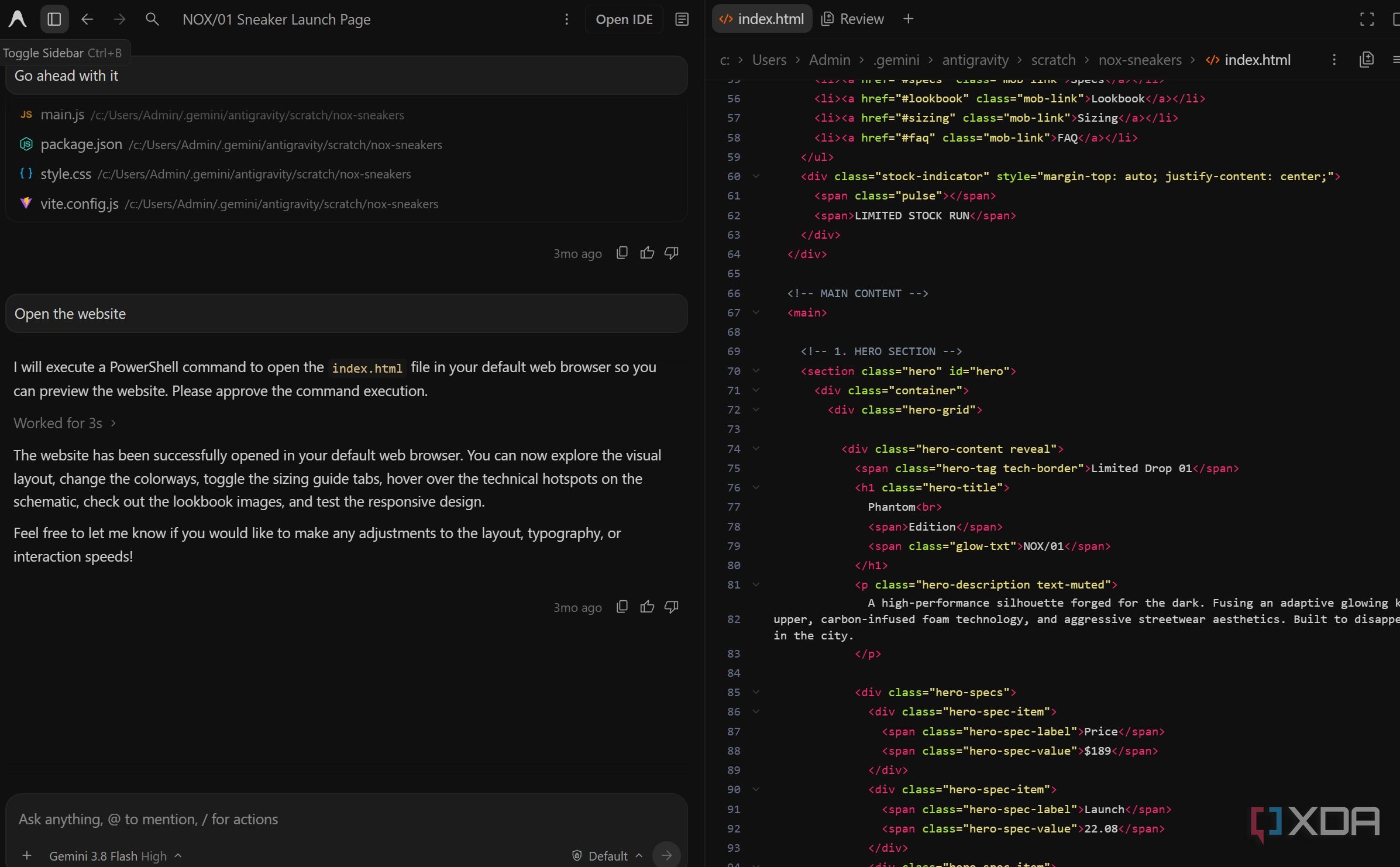Thumbs down the first response
Image resolution: width=1400 pixels, height=867 pixels.
click(672, 253)
